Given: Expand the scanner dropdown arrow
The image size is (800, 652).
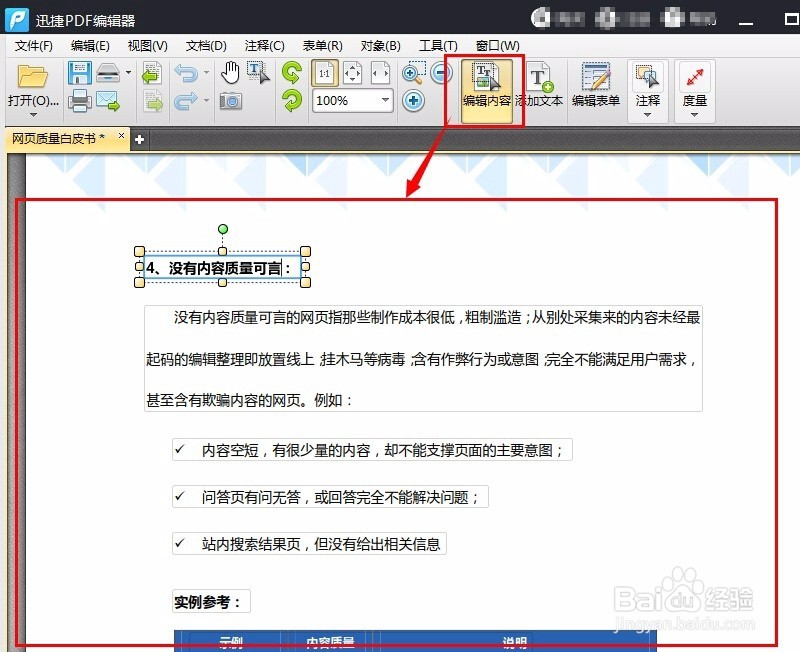Looking at the screenshot, I should pos(128,73).
